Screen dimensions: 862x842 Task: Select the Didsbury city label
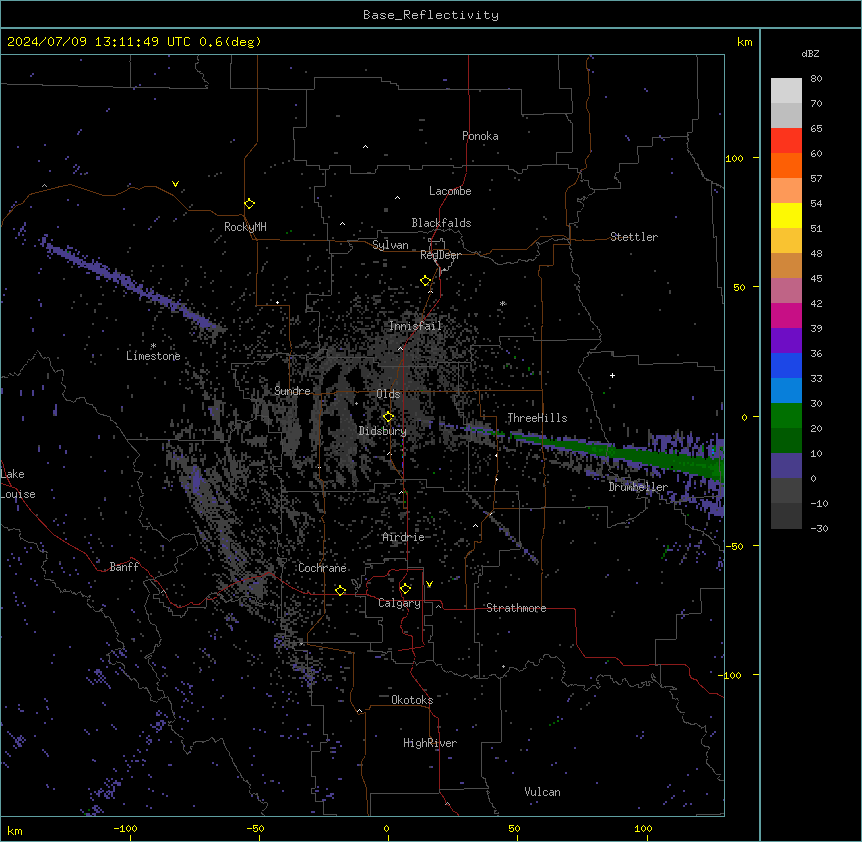click(383, 431)
